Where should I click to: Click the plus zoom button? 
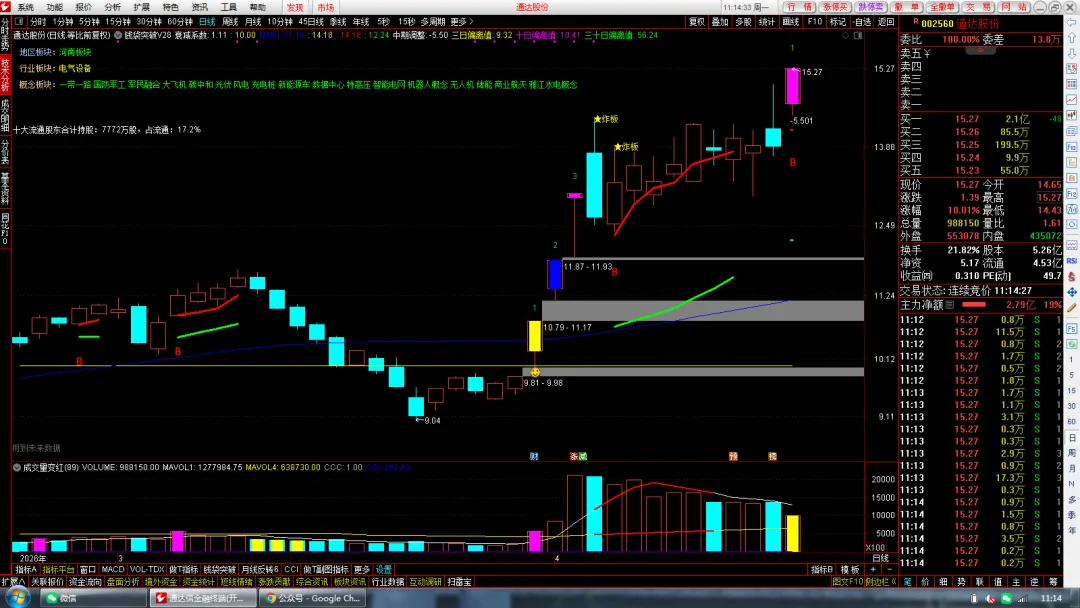coord(873,569)
